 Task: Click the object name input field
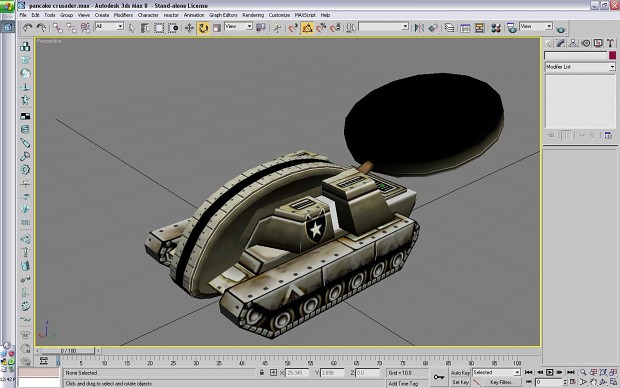tap(576, 55)
